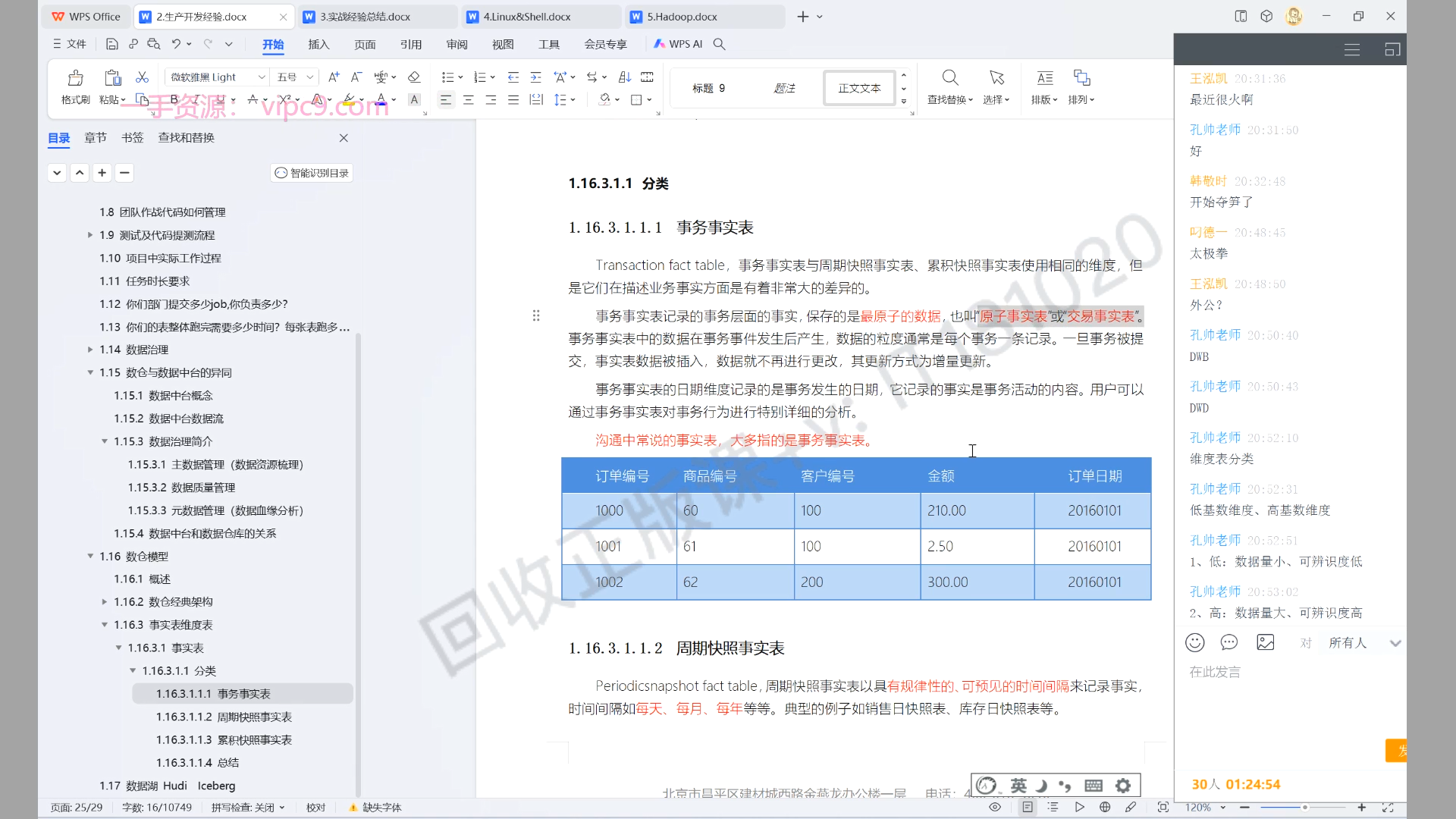Switch to the 4.Linux&Shell.docx tab
The width and height of the screenshot is (1456, 819).
click(x=527, y=17)
